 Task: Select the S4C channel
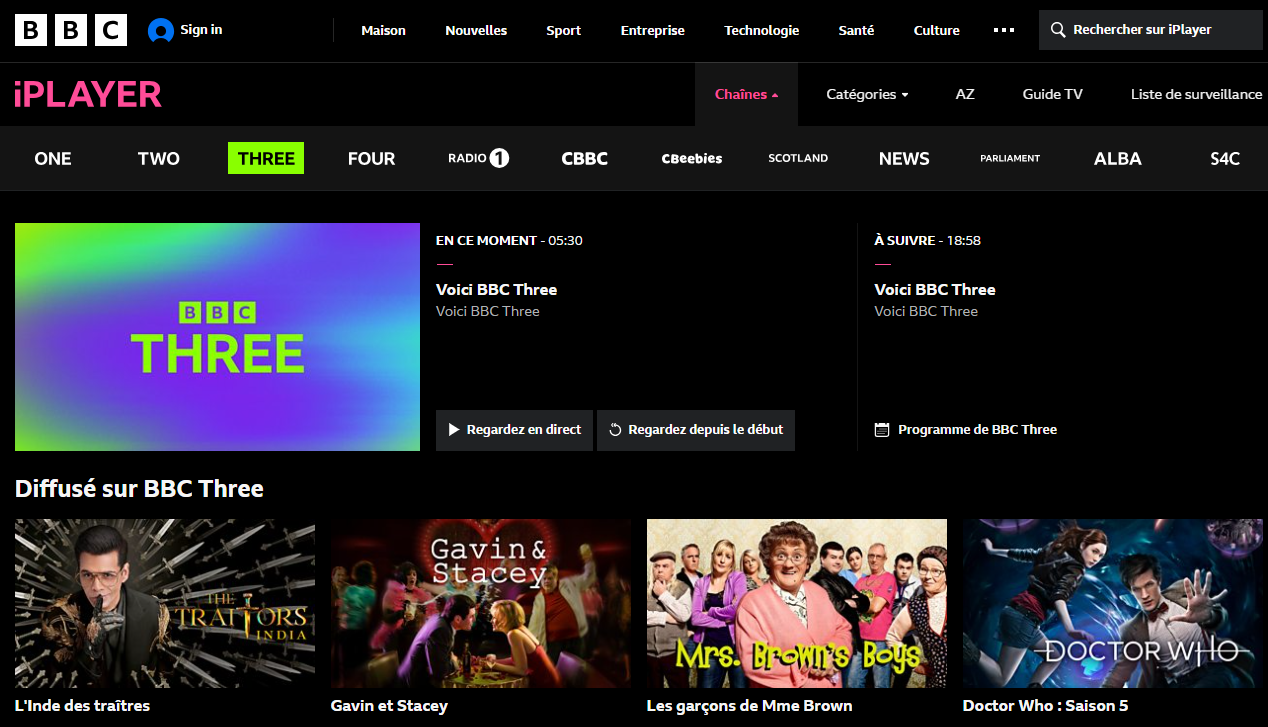[x=1225, y=158]
